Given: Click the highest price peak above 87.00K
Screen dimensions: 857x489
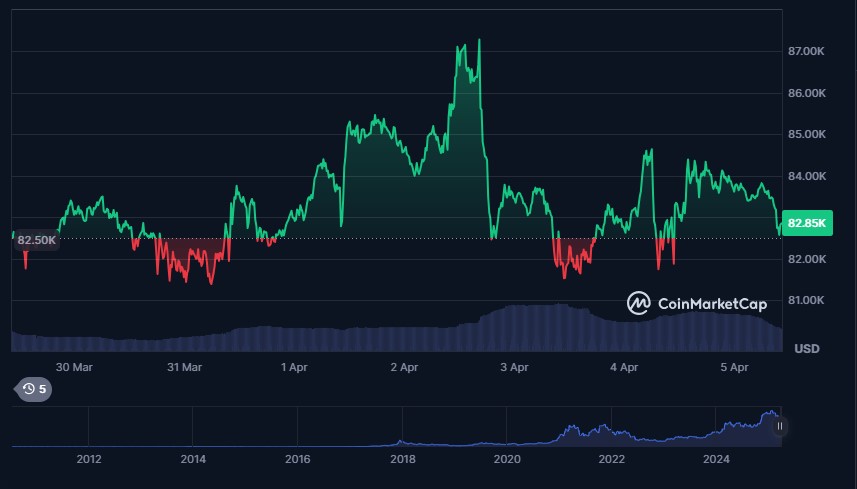Looking at the screenshot, I should (x=479, y=40).
